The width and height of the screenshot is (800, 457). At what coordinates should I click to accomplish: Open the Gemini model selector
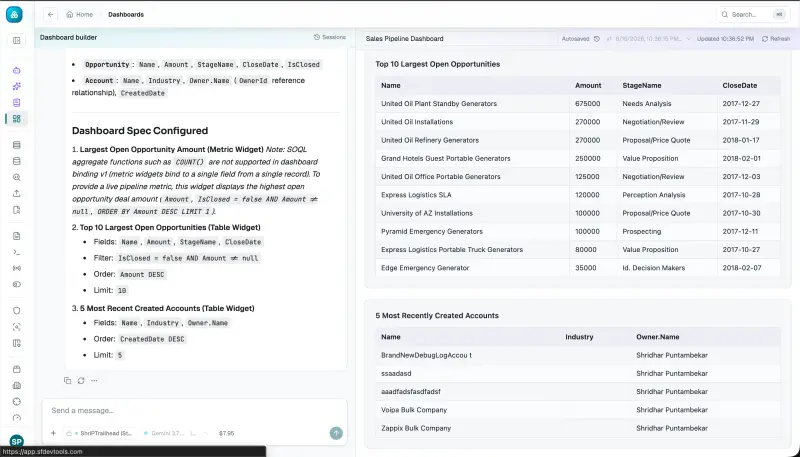point(164,433)
